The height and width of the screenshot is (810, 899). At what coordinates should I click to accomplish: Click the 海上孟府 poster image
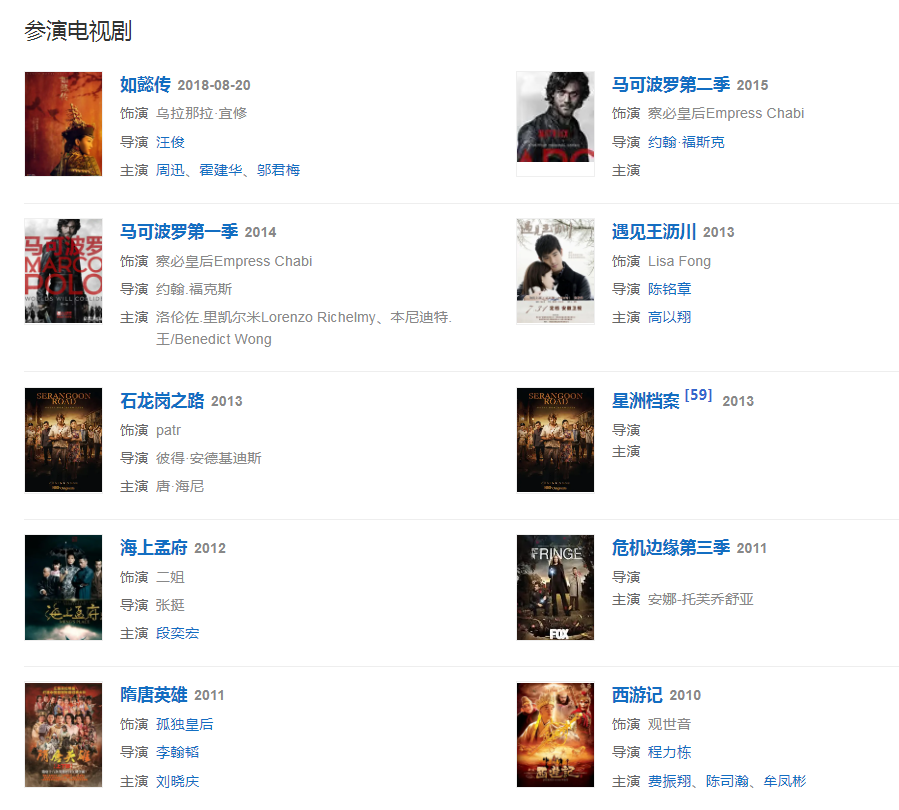[x=64, y=587]
